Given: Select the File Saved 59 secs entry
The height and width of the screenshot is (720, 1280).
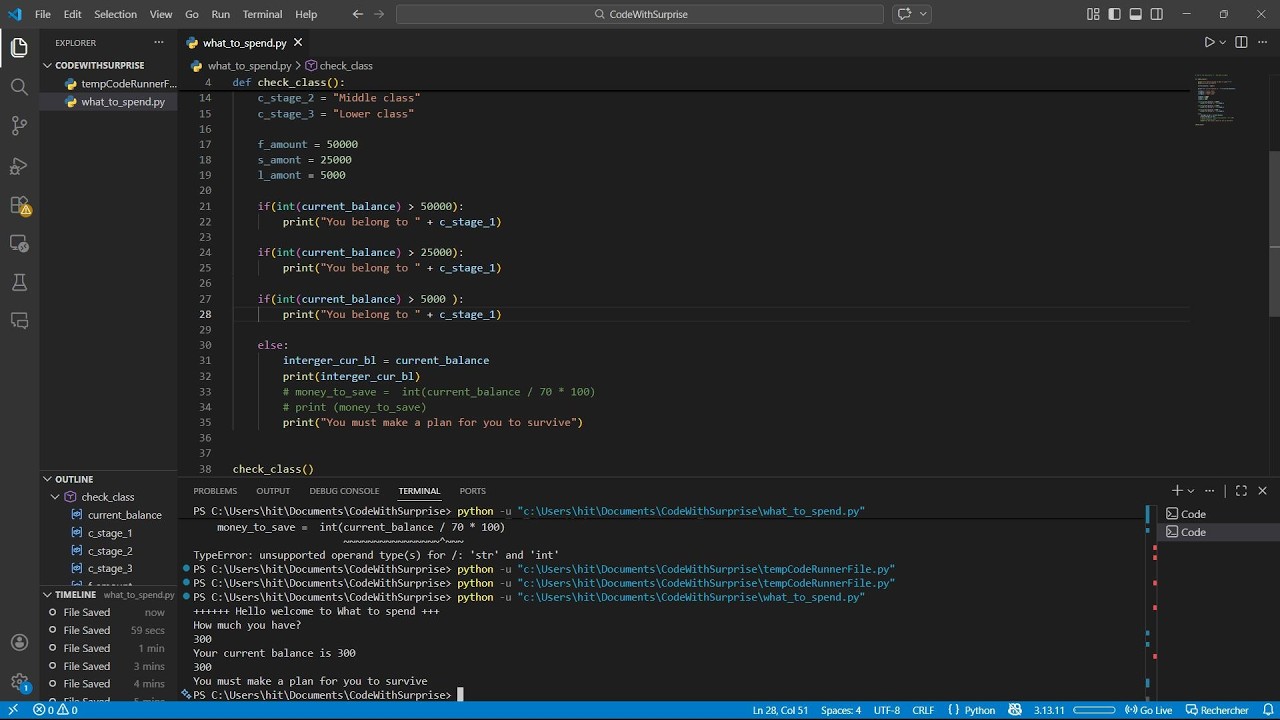Looking at the screenshot, I should [108, 630].
